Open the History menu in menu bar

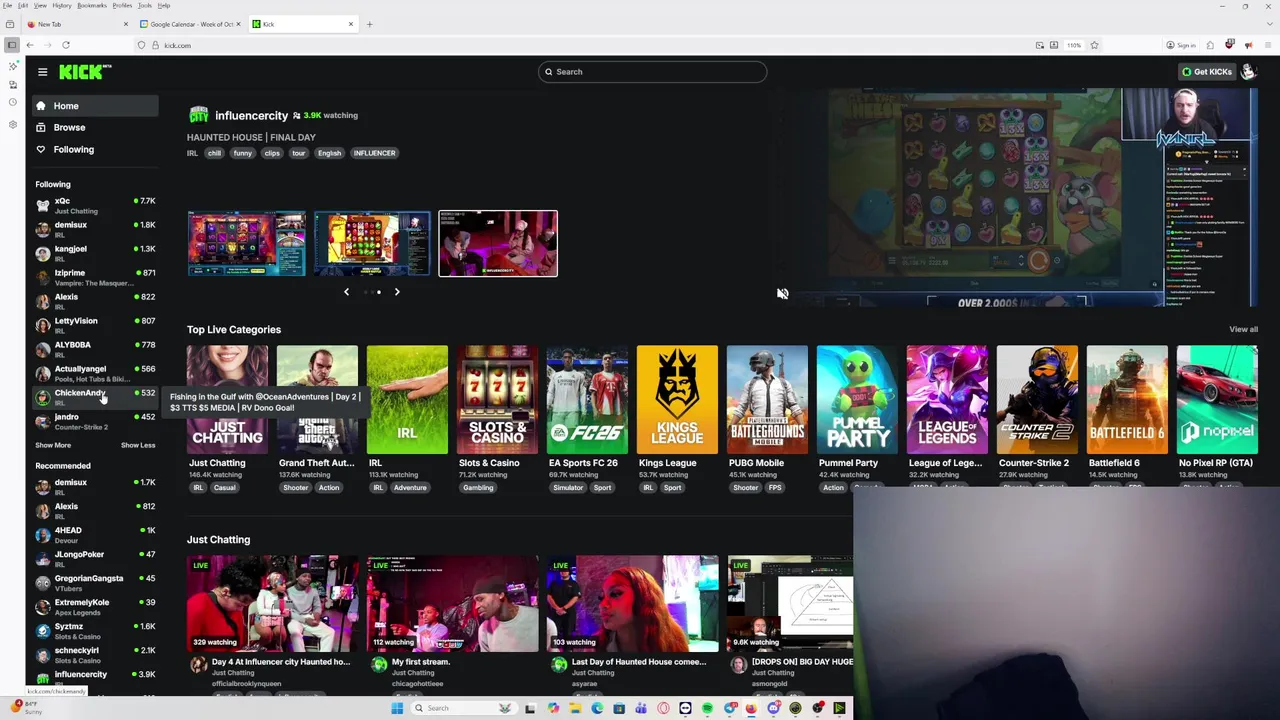tap(61, 5)
